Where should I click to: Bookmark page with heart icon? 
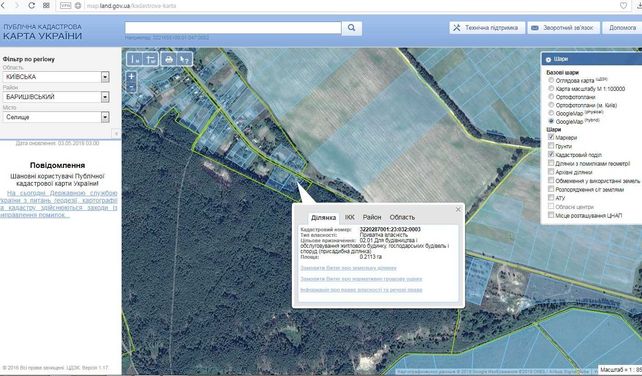(x=623, y=6)
